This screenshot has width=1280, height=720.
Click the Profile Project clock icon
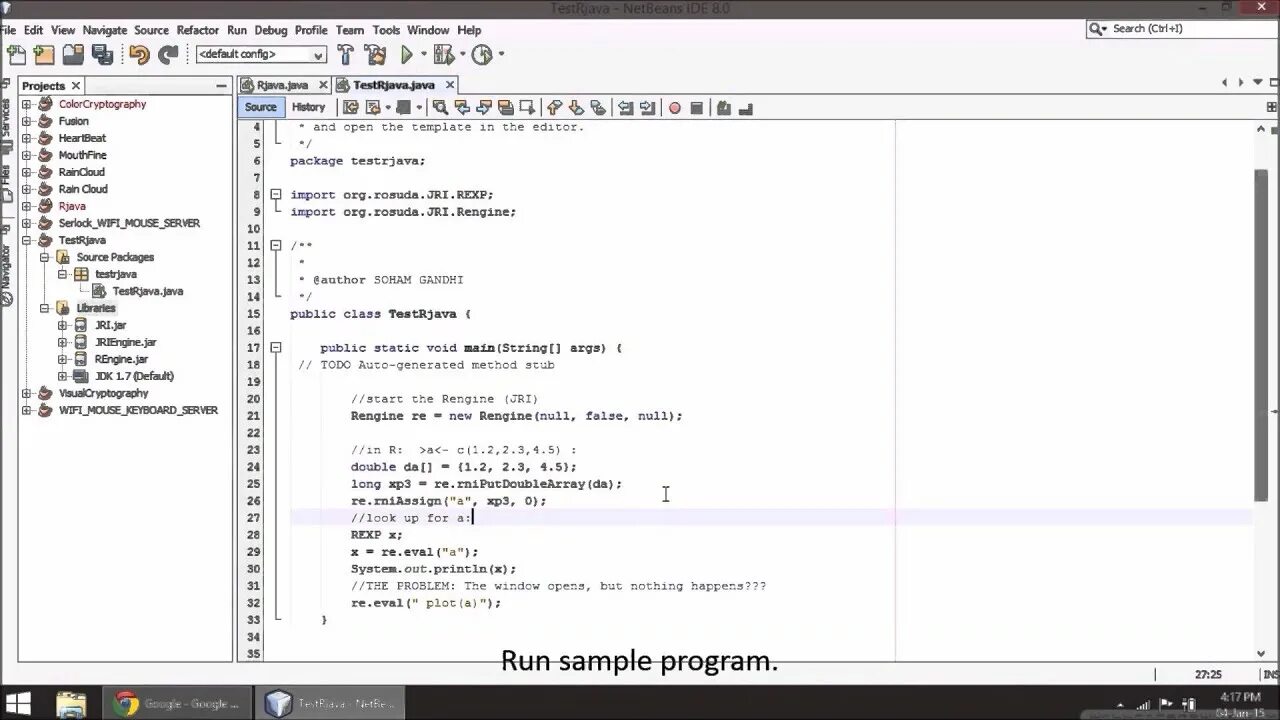click(482, 55)
